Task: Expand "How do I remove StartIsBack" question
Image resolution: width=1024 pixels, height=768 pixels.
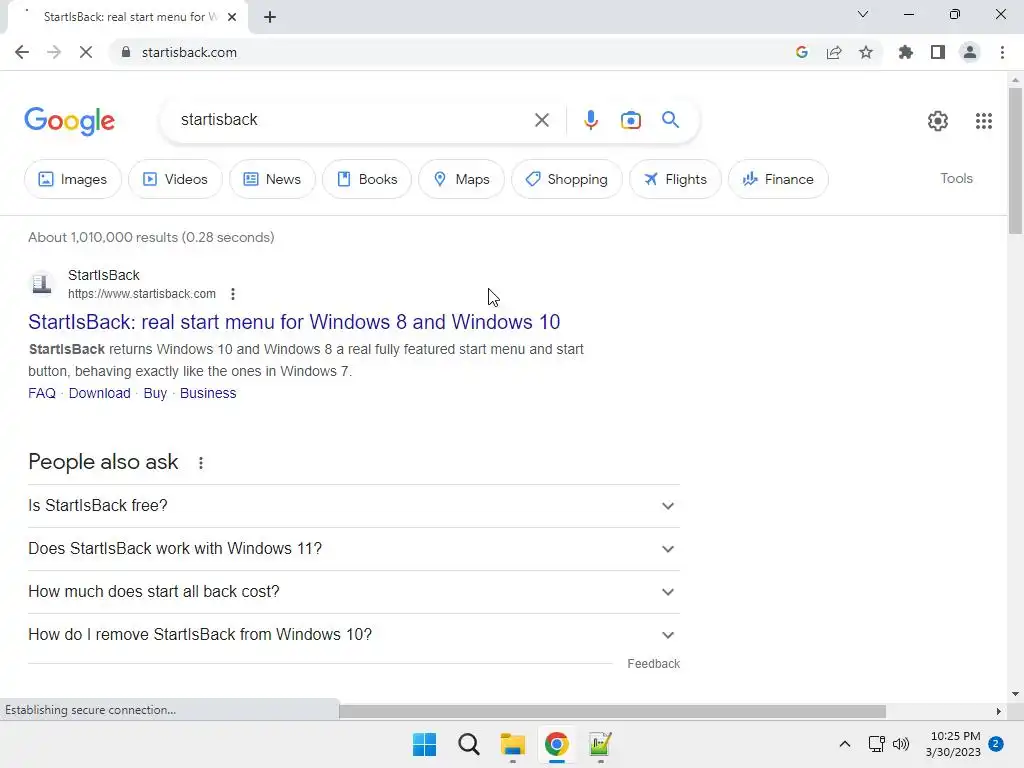Action: (x=354, y=635)
